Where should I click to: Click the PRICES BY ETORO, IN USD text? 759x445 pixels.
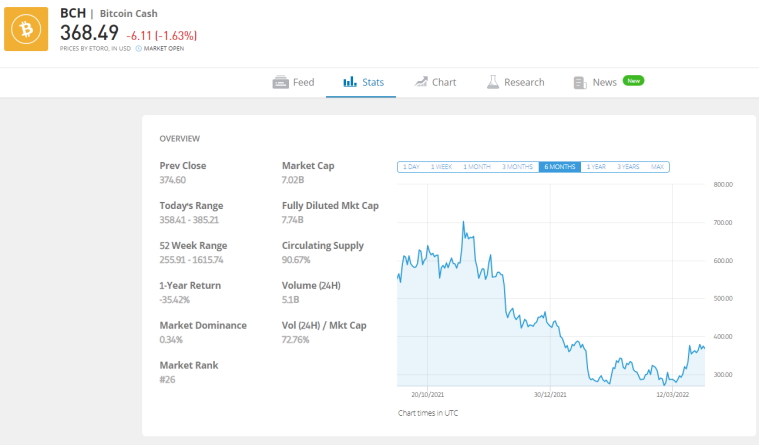pyautogui.click(x=95, y=48)
